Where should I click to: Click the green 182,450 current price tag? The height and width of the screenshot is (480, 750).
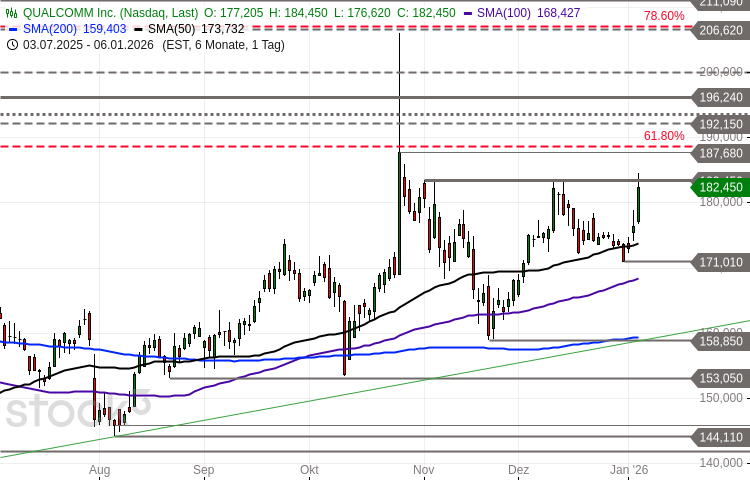(x=720, y=187)
